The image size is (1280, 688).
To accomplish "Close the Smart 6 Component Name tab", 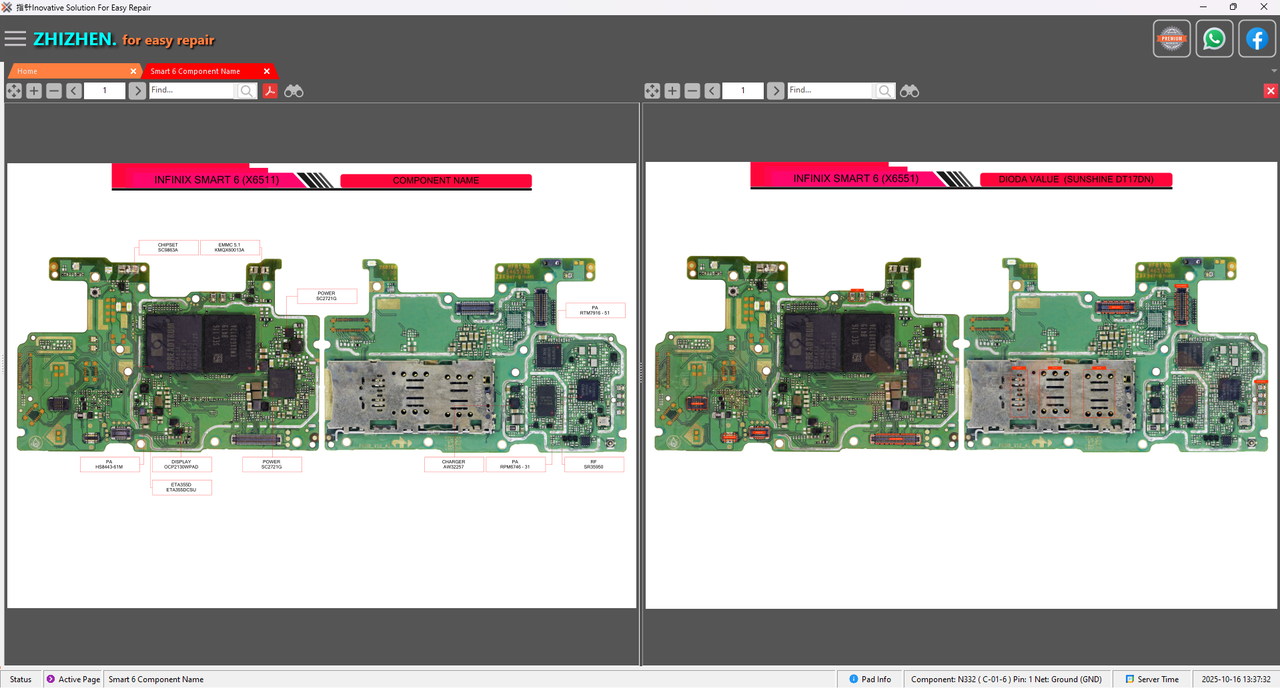I will coord(267,71).
